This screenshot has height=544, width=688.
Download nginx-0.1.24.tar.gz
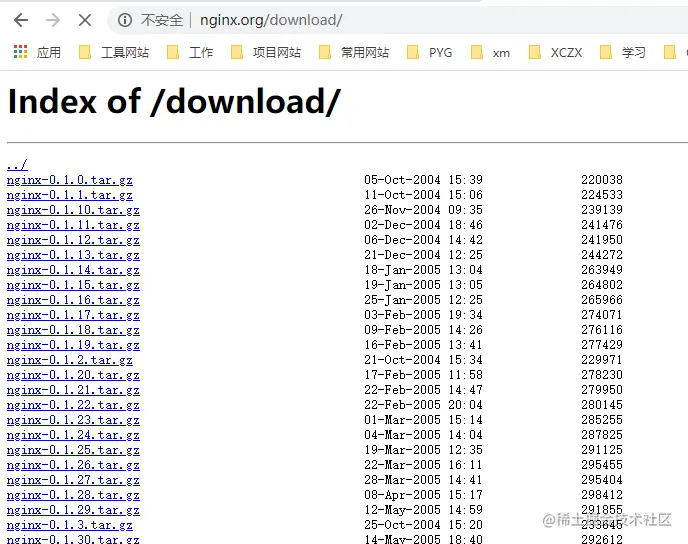(x=73, y=435)
